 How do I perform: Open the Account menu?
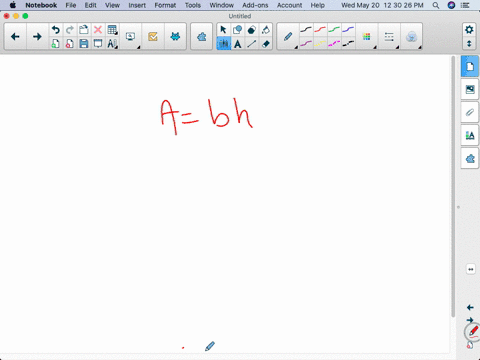pos(289,5)
